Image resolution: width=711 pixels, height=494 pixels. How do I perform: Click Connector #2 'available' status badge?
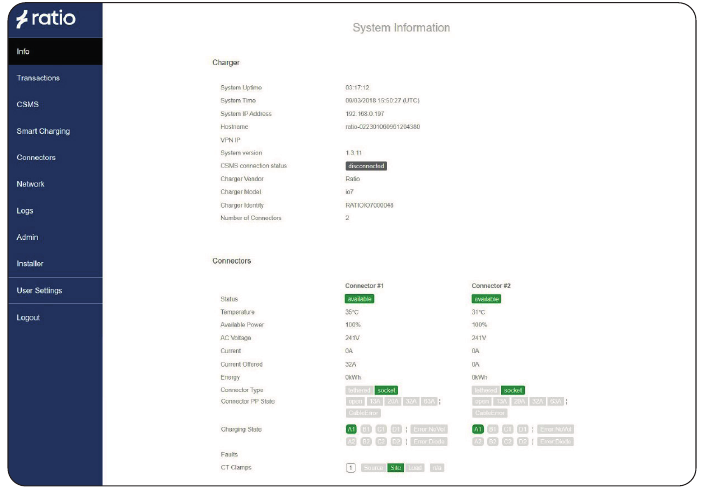click(486, 299)
